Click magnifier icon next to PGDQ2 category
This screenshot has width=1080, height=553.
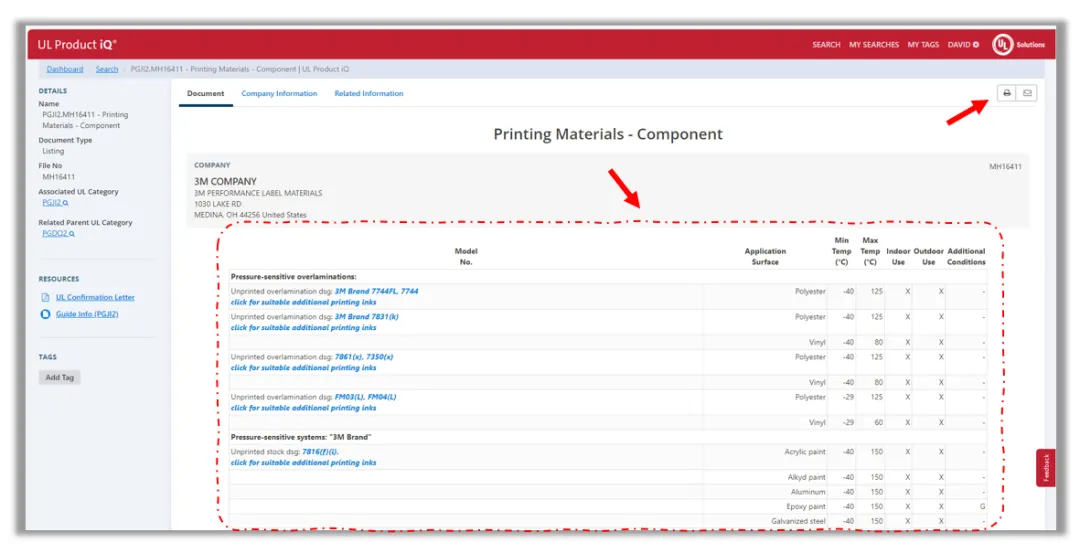click(x=72, y=234)
